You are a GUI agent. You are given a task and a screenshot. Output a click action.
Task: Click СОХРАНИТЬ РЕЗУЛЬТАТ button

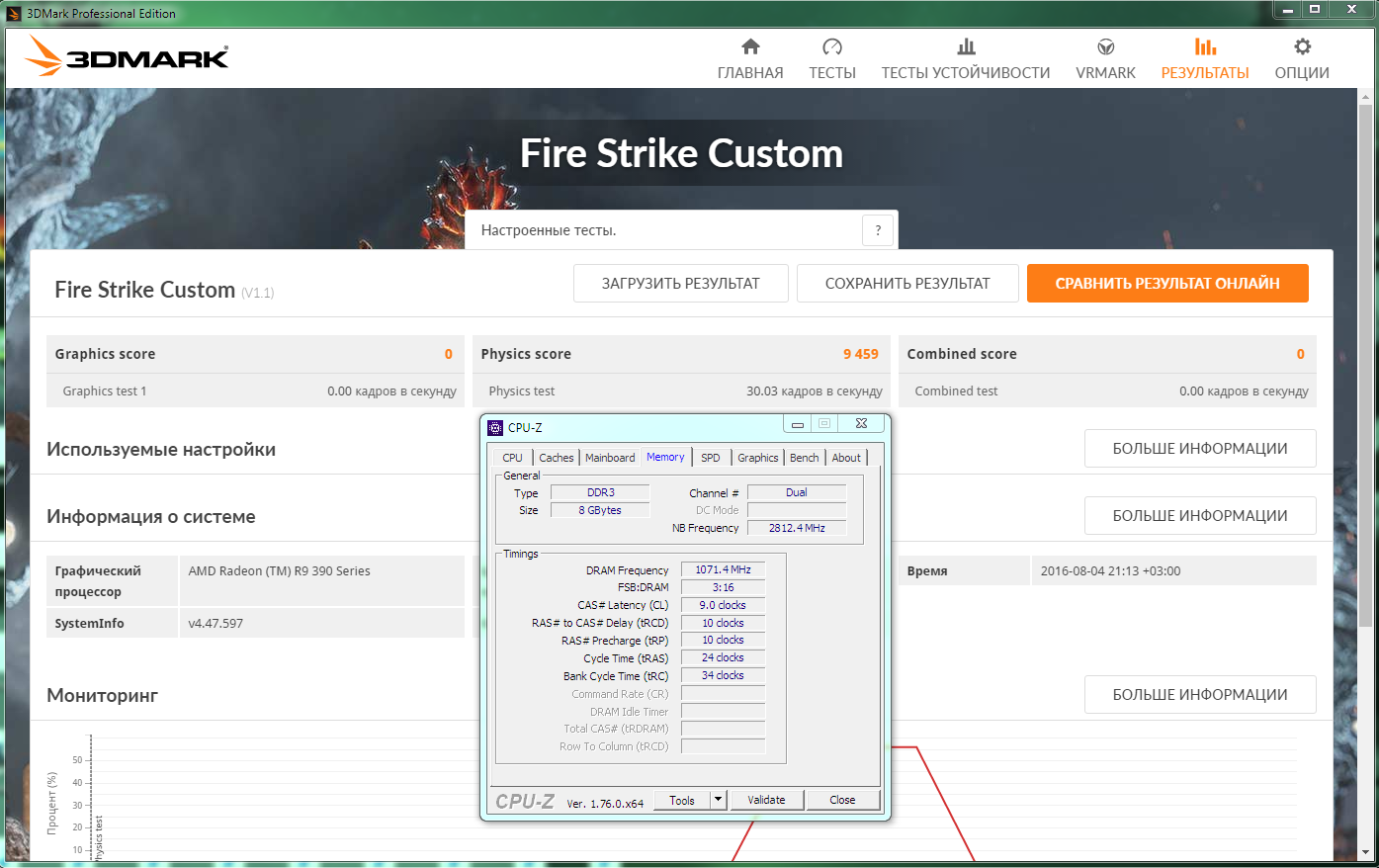pos(907,284)
